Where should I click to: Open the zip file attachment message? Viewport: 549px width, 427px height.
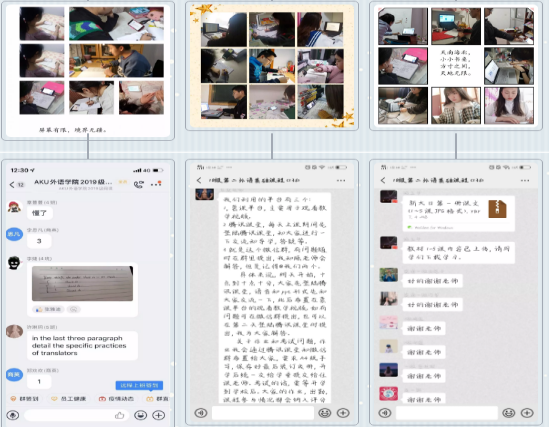(459, 214)
